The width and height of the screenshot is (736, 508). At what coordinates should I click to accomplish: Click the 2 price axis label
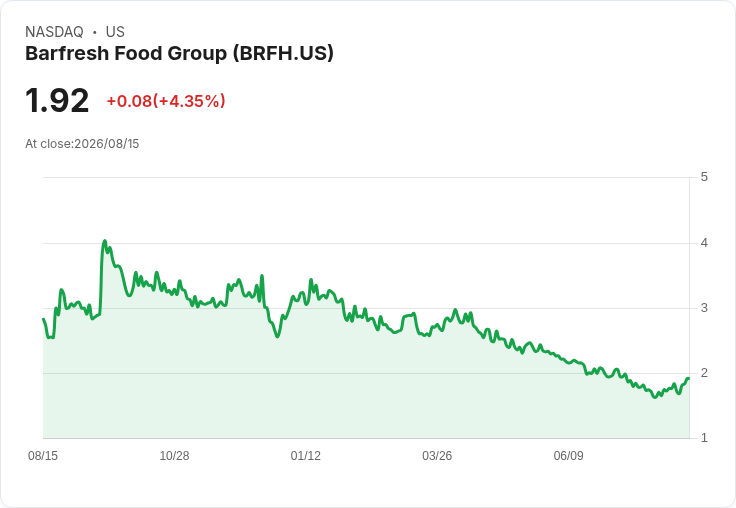(x=704, y=373)
